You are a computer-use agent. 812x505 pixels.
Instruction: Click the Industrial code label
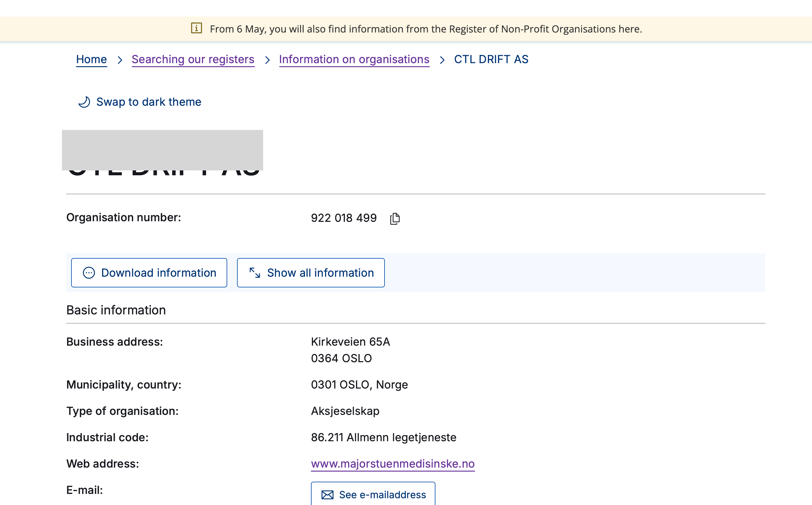tap(107, 438)
